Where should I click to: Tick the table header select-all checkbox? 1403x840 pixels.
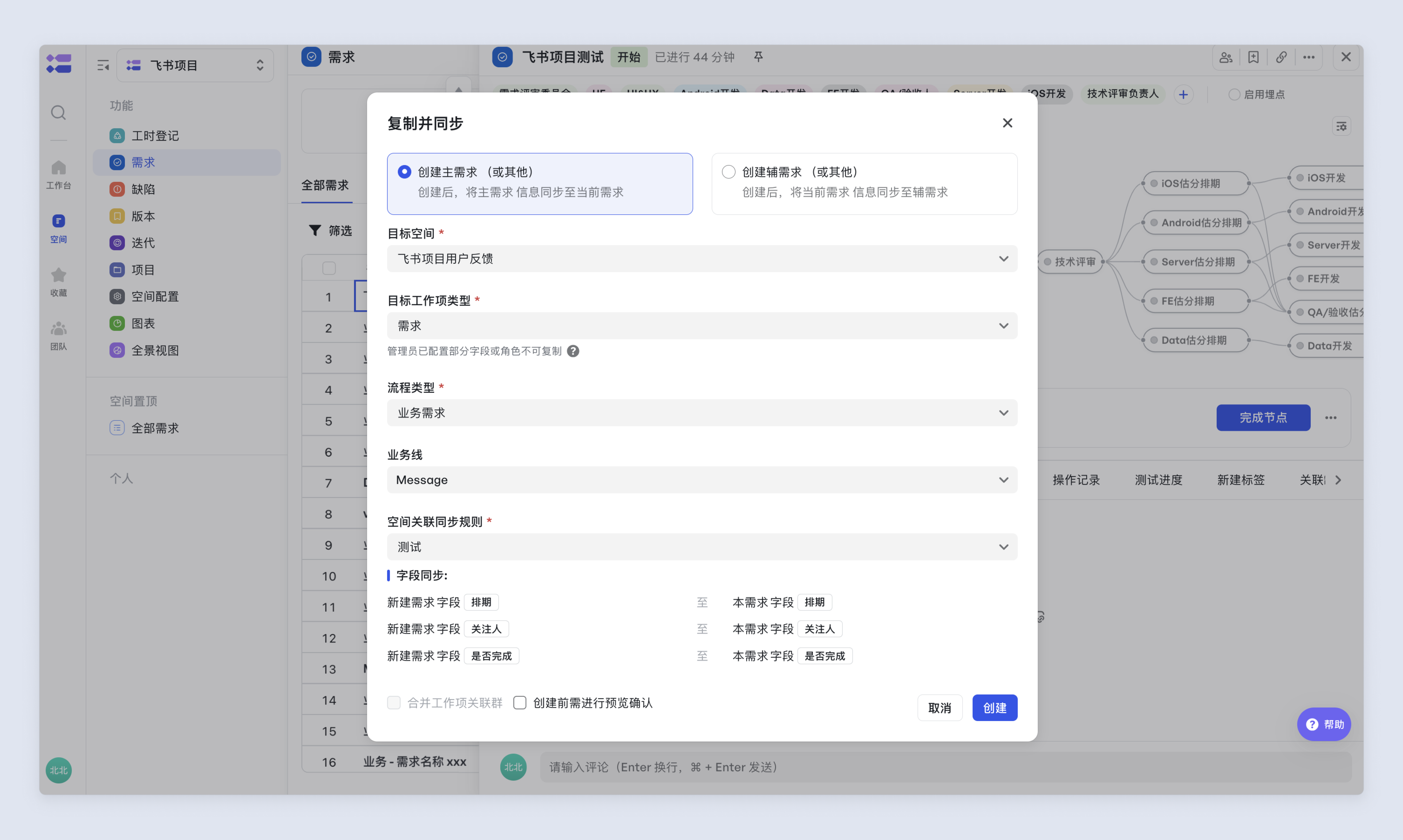point(329,268)
